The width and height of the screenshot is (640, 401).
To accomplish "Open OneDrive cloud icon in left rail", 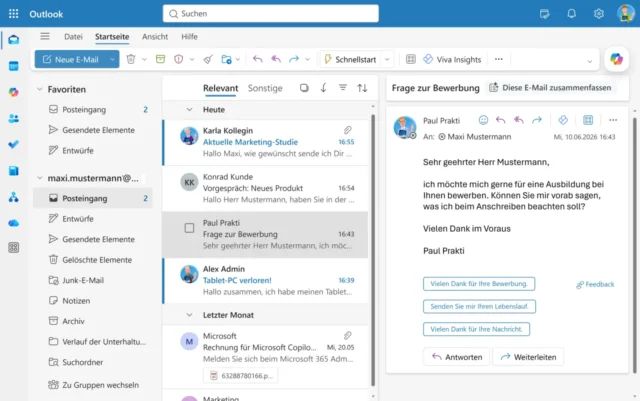I will pyautogui.click(x=13, y=223).
